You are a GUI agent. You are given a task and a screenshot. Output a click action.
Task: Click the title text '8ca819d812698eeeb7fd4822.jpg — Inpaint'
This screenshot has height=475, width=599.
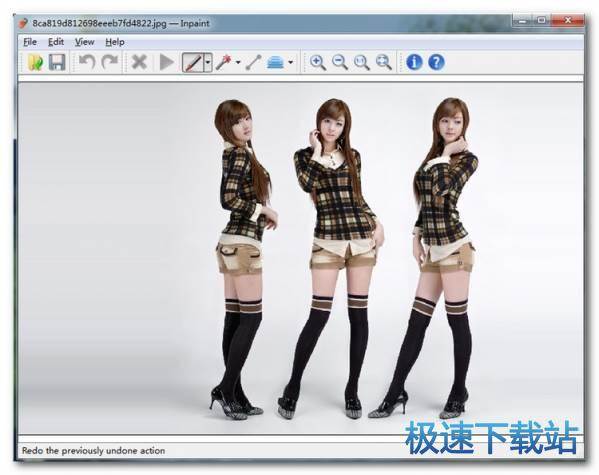tap(121, 23)
